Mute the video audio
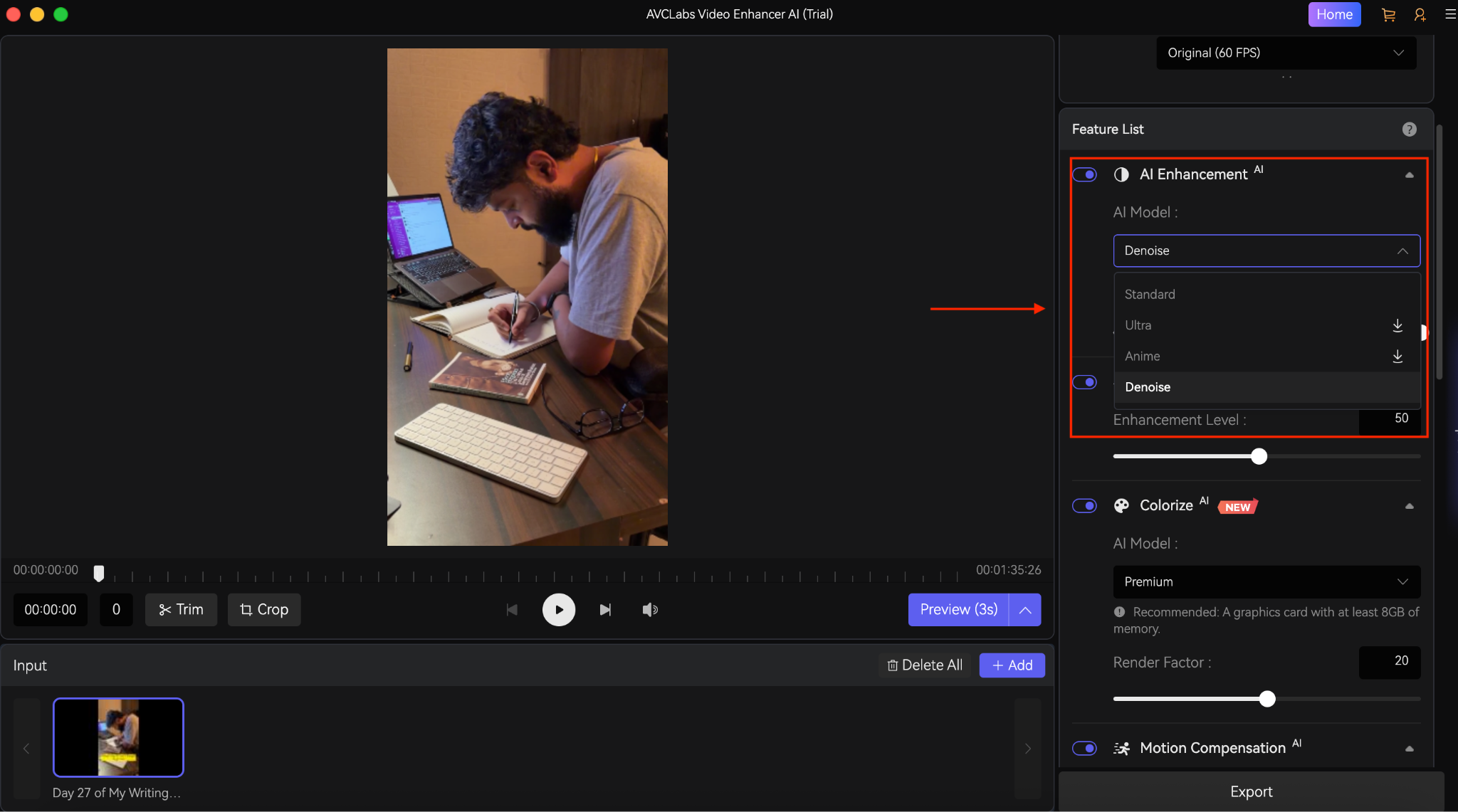Viewport: 1458px width, 812px height. (x=649, y=609)
